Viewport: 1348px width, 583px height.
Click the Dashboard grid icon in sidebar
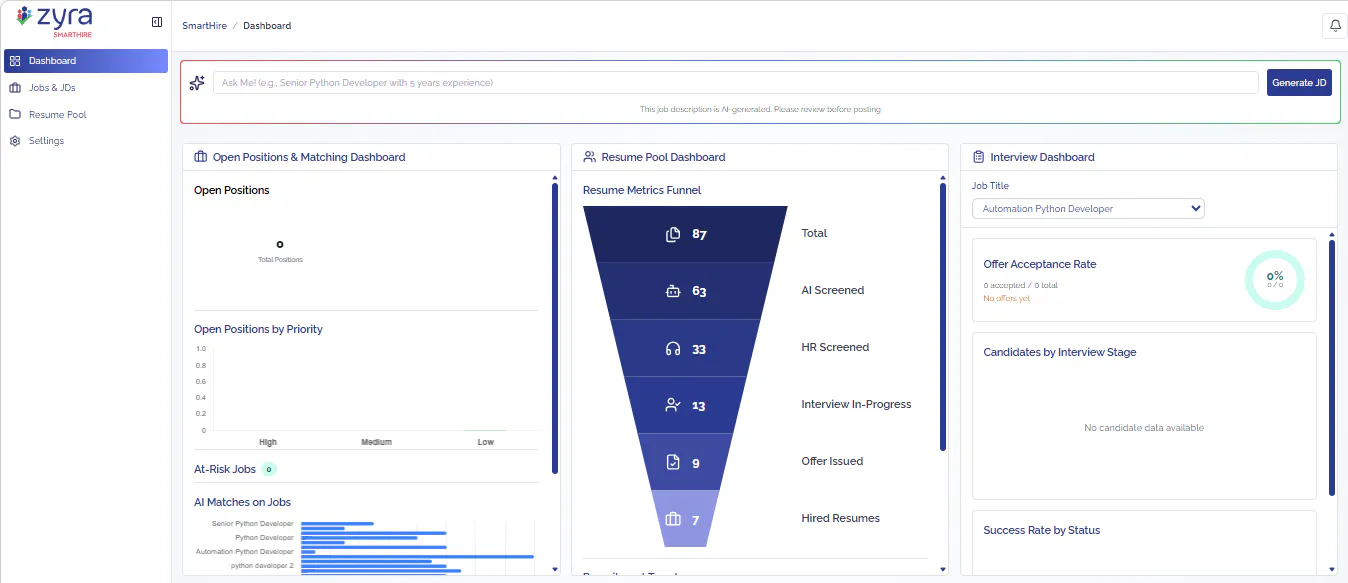tap(15, 61)
